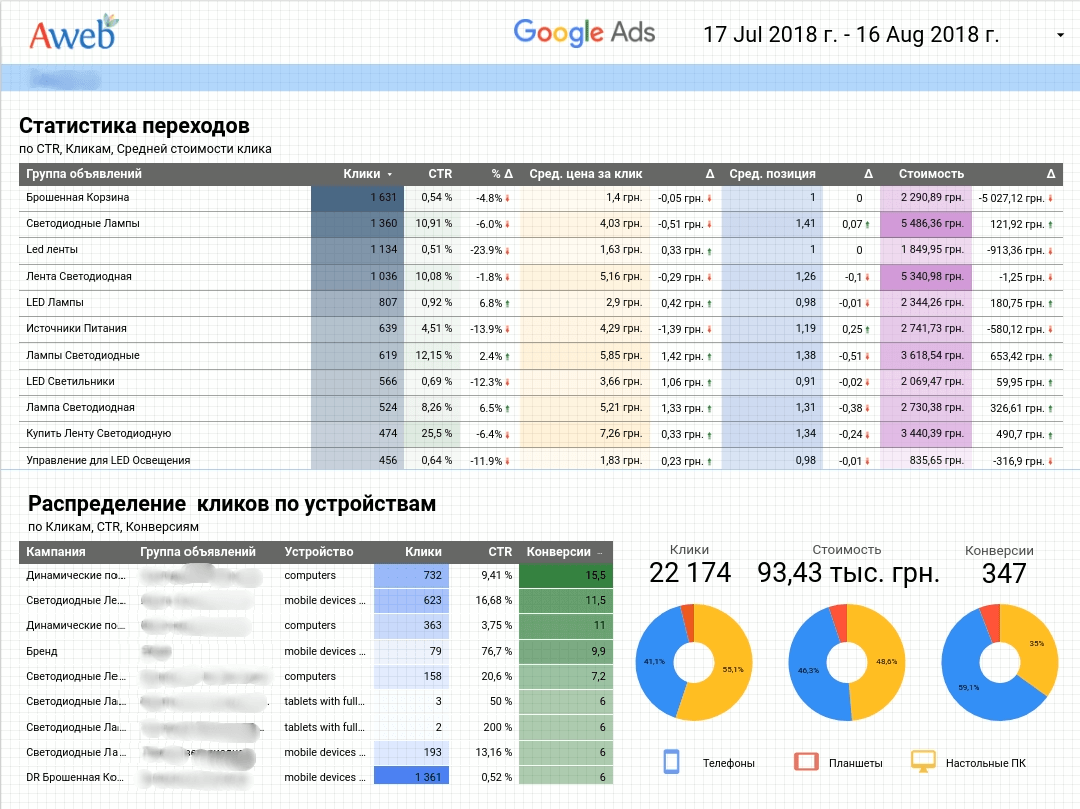Click the blue phone legend icon

[672, 762]
